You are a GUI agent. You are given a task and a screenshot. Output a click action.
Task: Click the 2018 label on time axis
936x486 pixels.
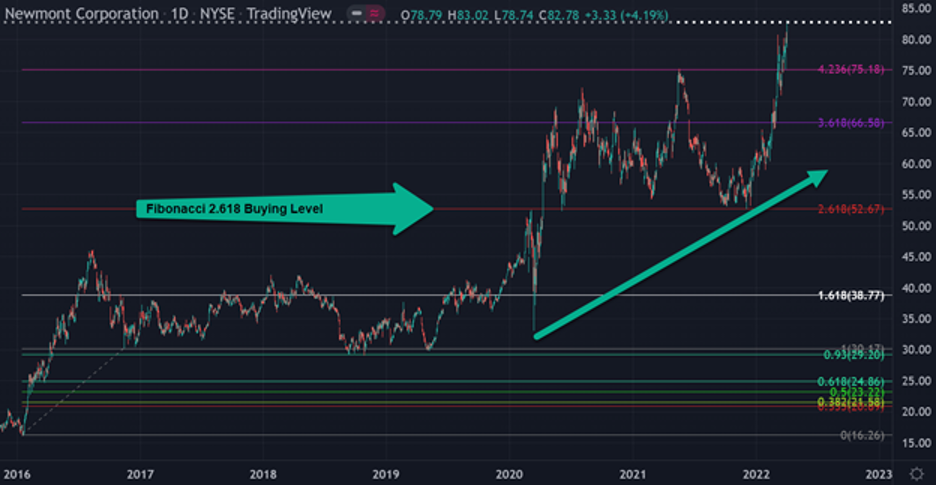pos(263,475)
